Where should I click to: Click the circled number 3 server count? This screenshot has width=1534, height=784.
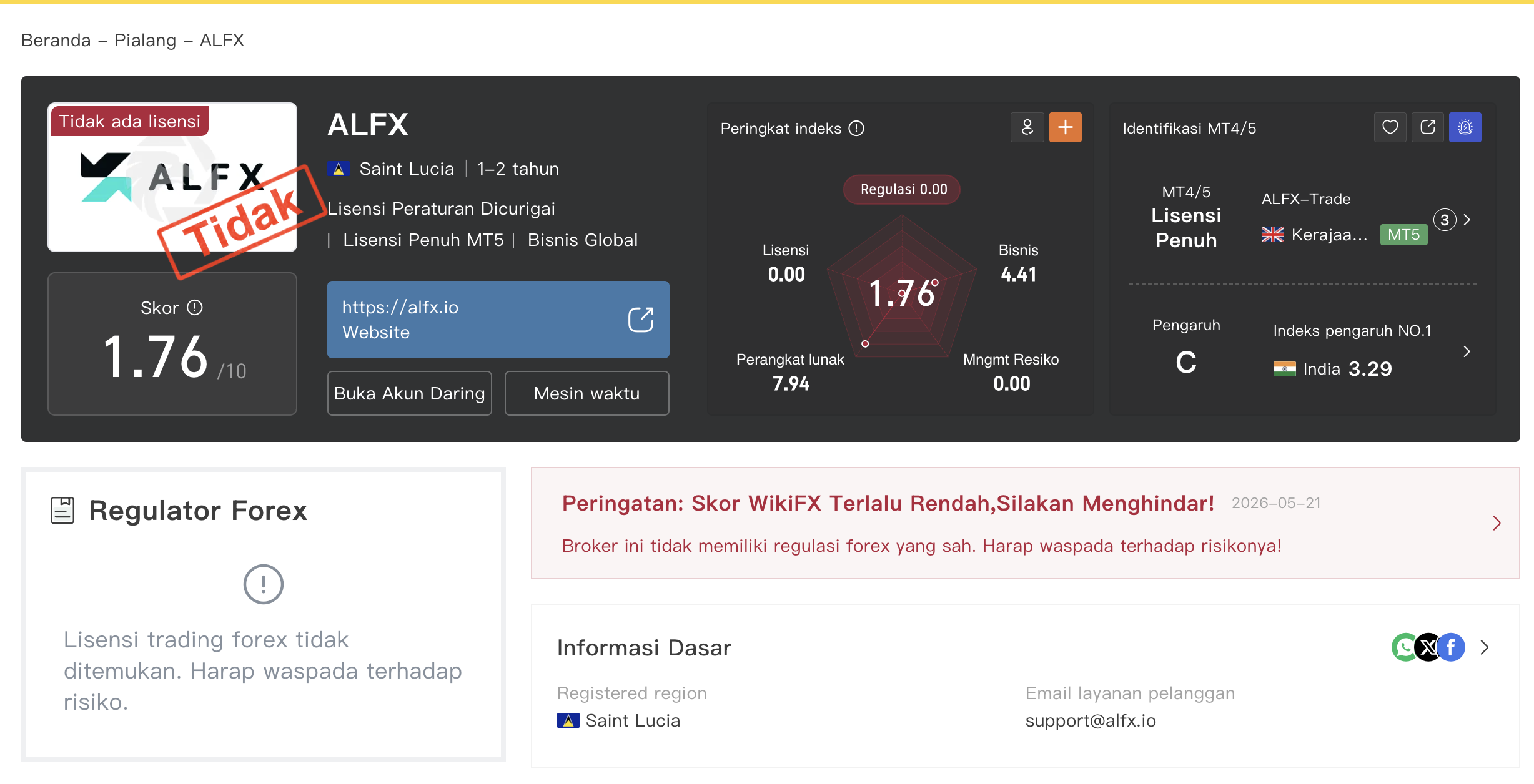pos(1445,220)
